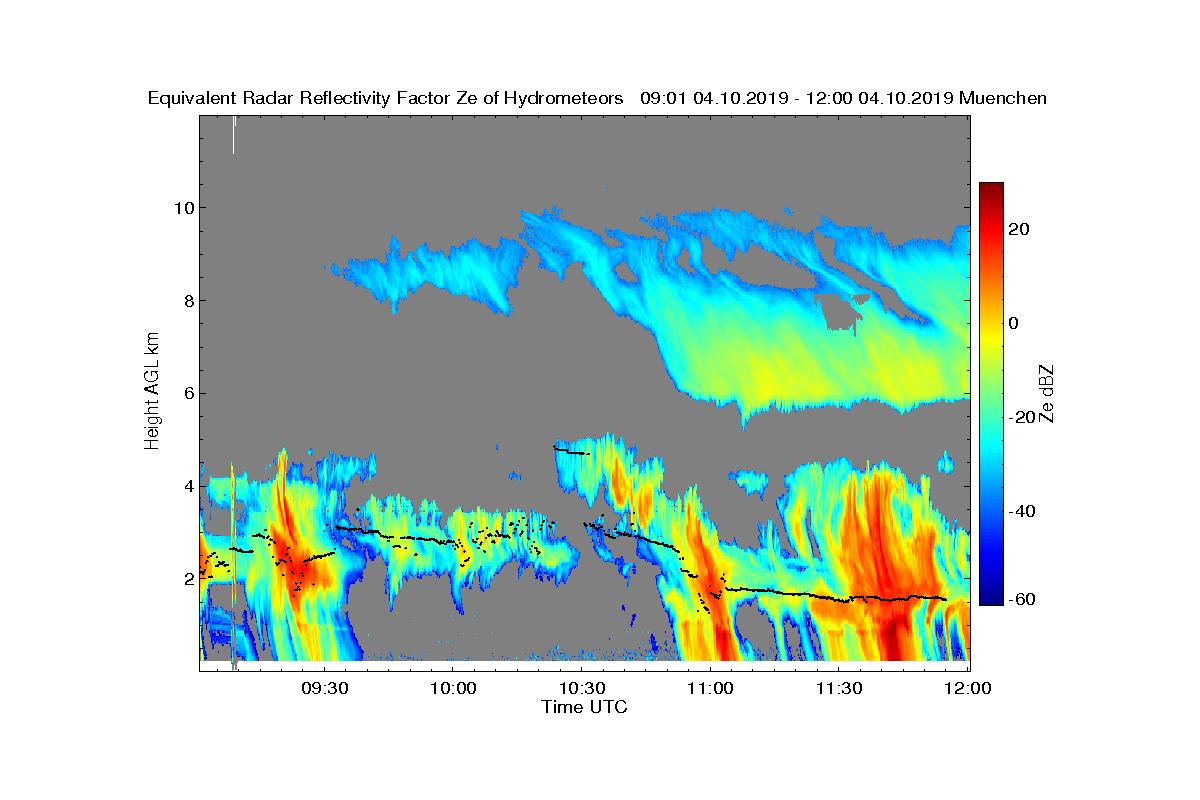Click the '12:00' time tick label
This screenshot has height=800, width=1200.
point(967,688)
